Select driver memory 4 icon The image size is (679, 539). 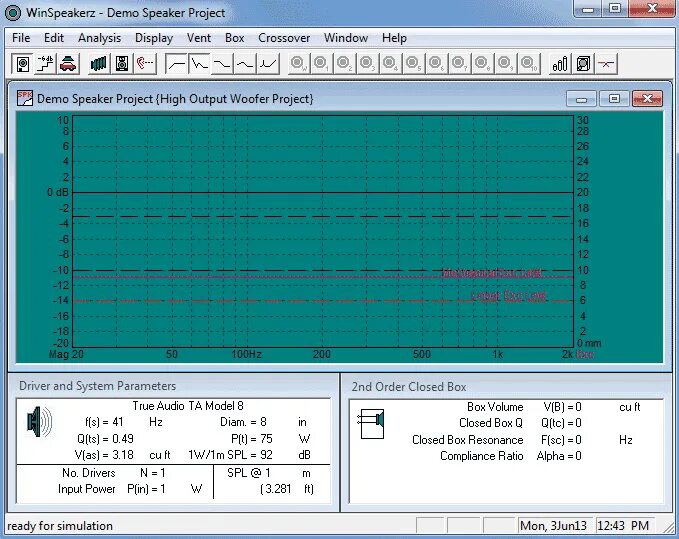point(390,64)
